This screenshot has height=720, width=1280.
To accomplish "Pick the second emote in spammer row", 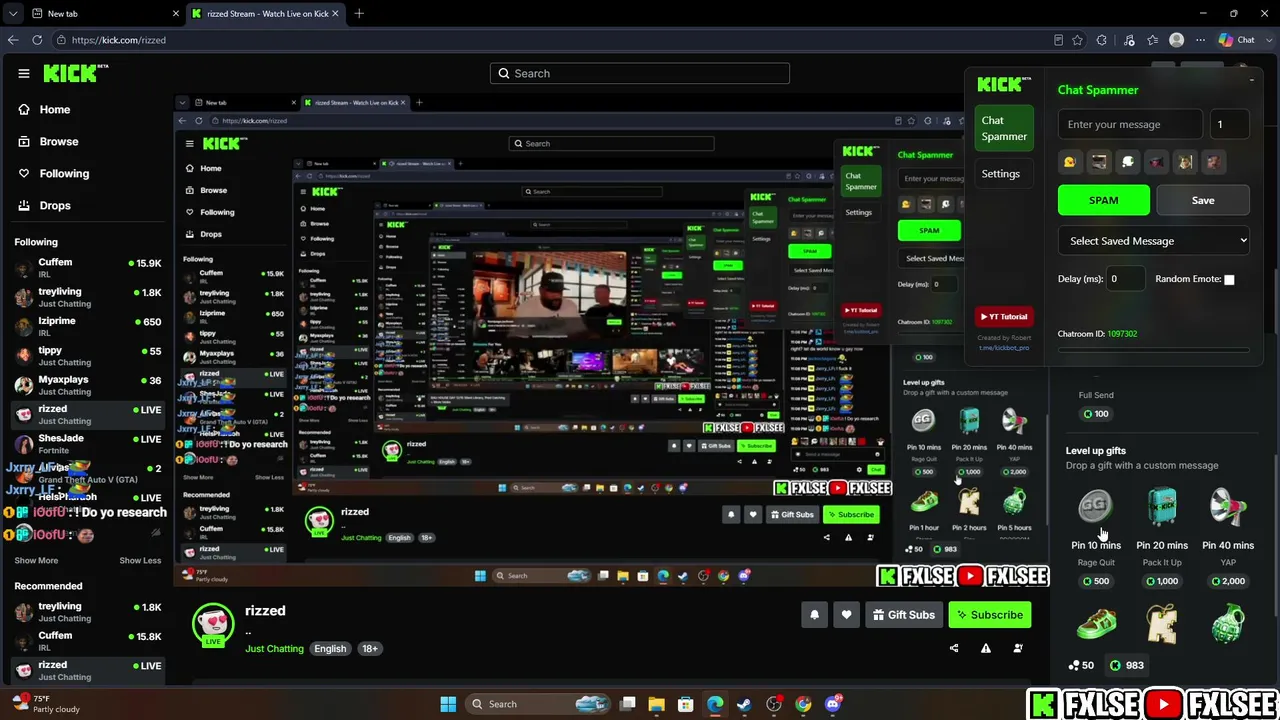I will tap(1099, 162).
